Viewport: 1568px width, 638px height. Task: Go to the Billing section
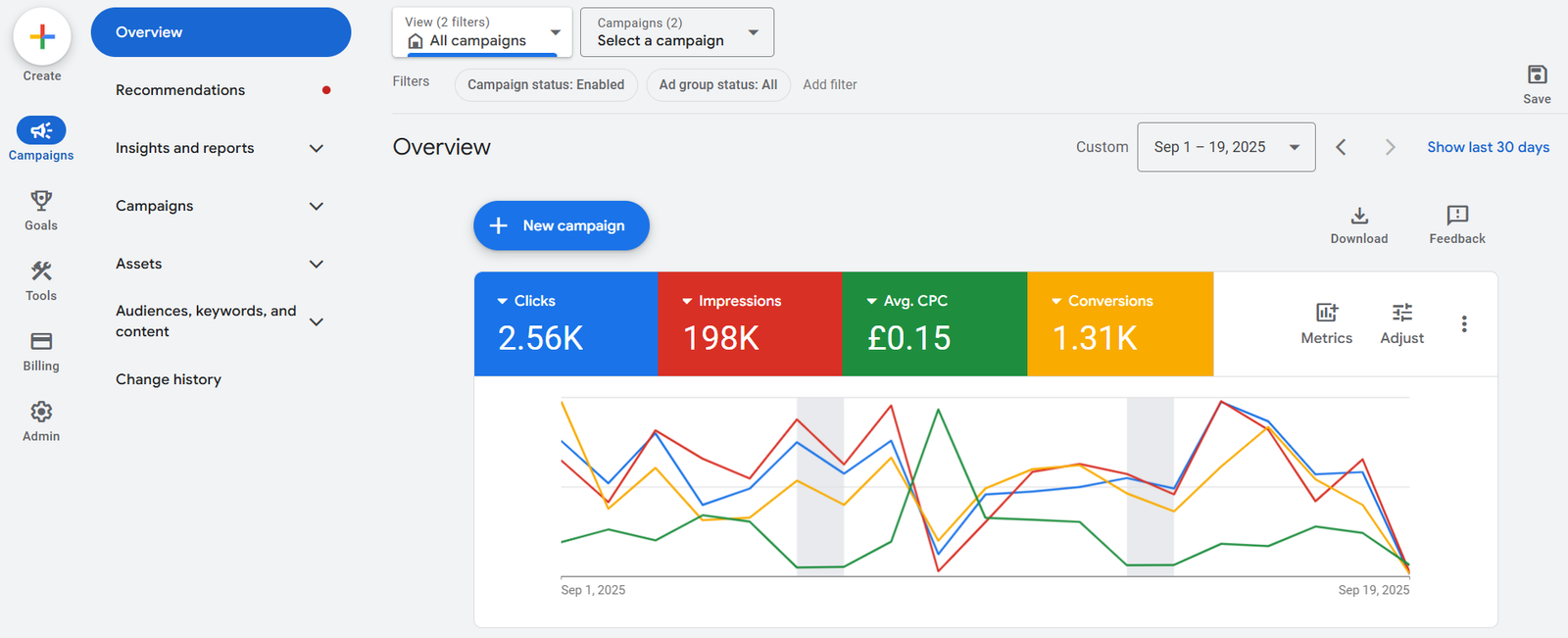pyautogui.click(x=41, y=342)
